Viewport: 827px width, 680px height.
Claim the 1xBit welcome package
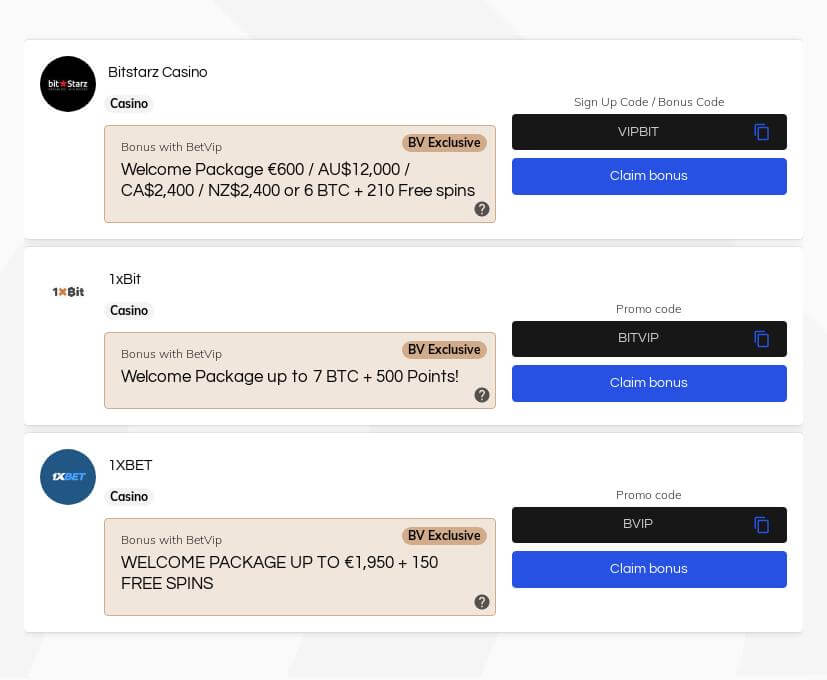[x=649, y=383]
